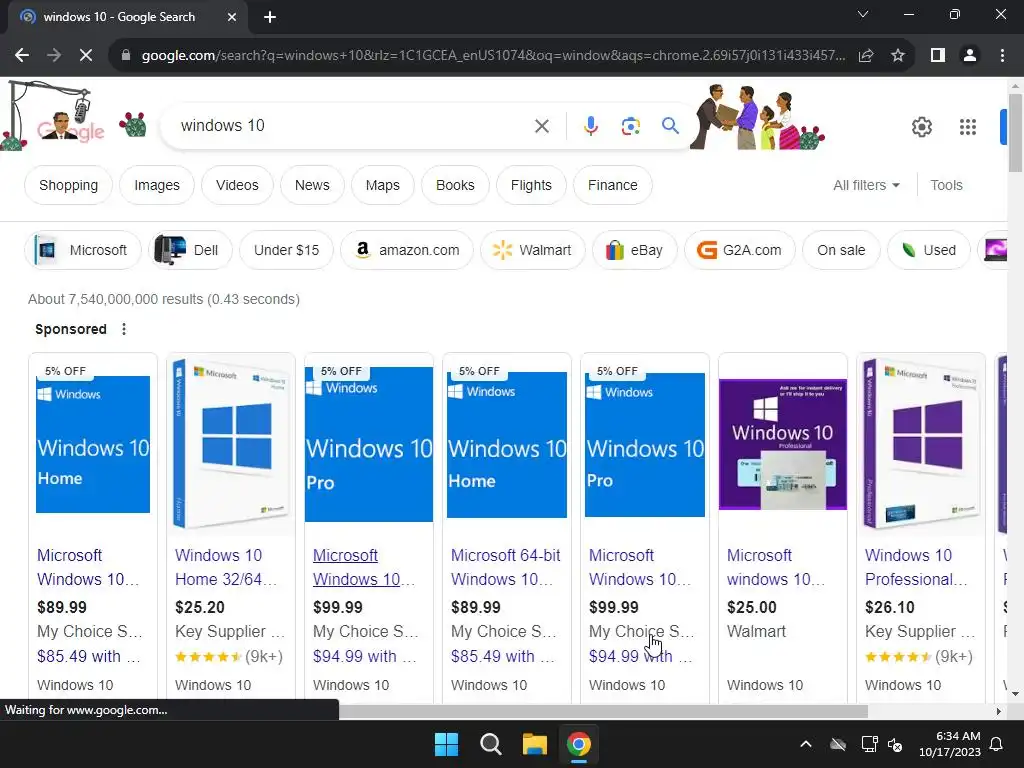Open Chrome profile menu
This screenshot has height=768, width=1024.
point(970,56)
